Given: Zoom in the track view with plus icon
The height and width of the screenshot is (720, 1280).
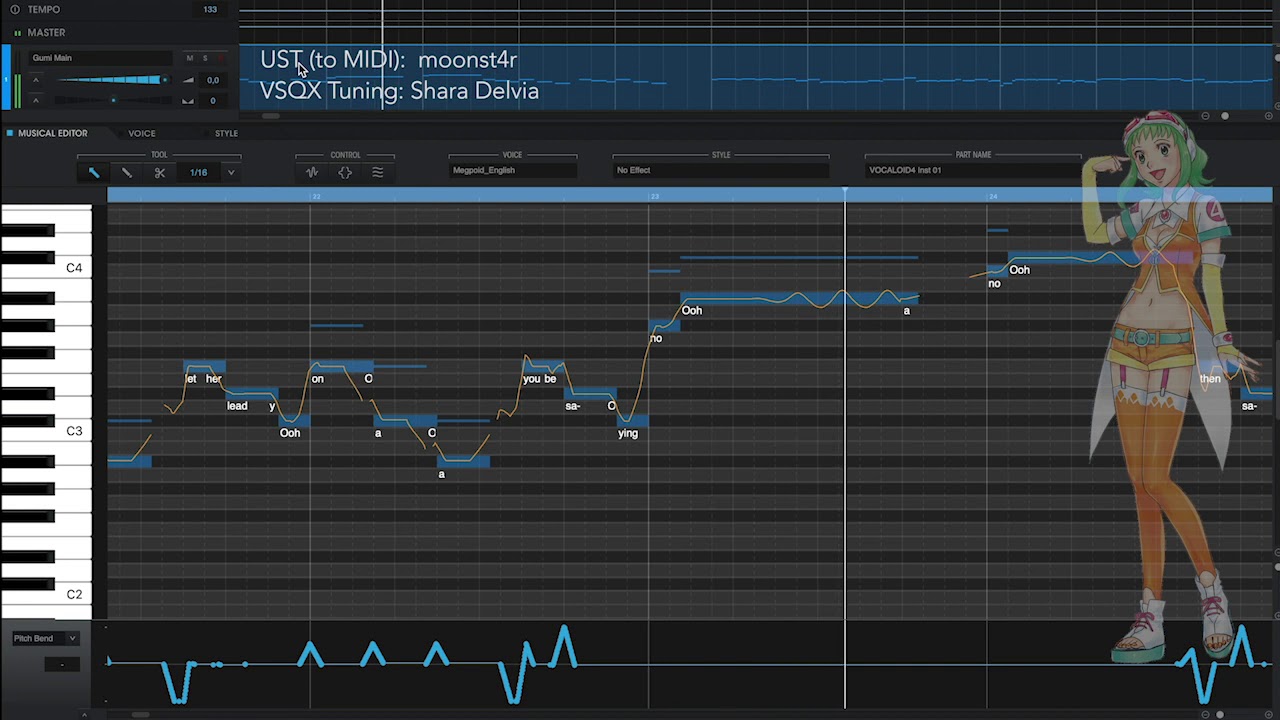Looking at the screenshot, I should pos(1268,116).
